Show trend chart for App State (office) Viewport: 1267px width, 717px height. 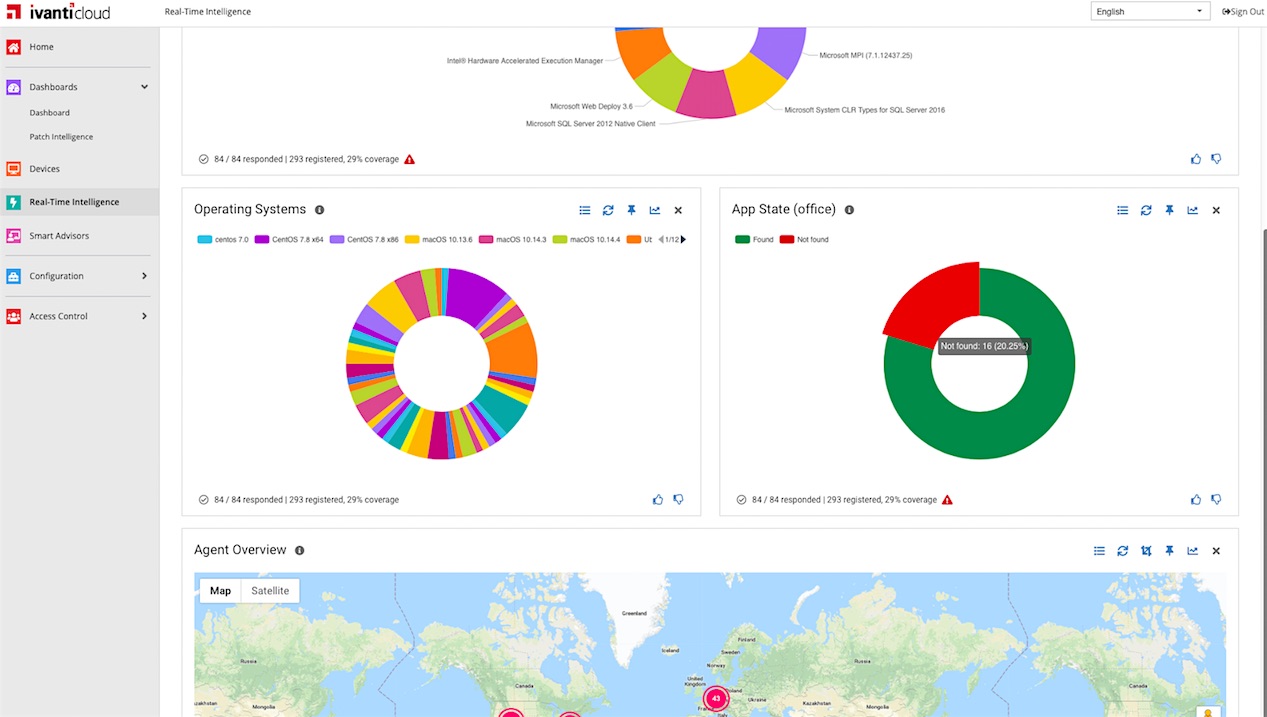click(x=1193, y=210)
